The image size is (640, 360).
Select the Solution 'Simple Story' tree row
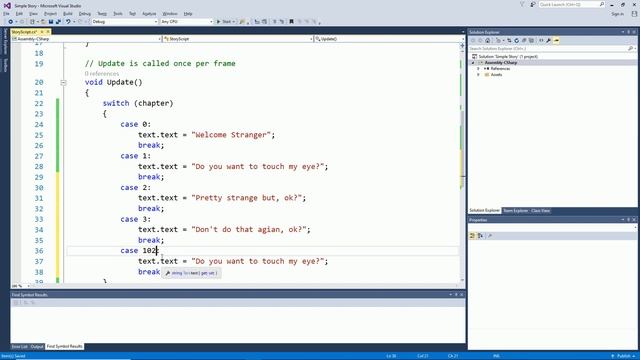click(x=508, y=56)
